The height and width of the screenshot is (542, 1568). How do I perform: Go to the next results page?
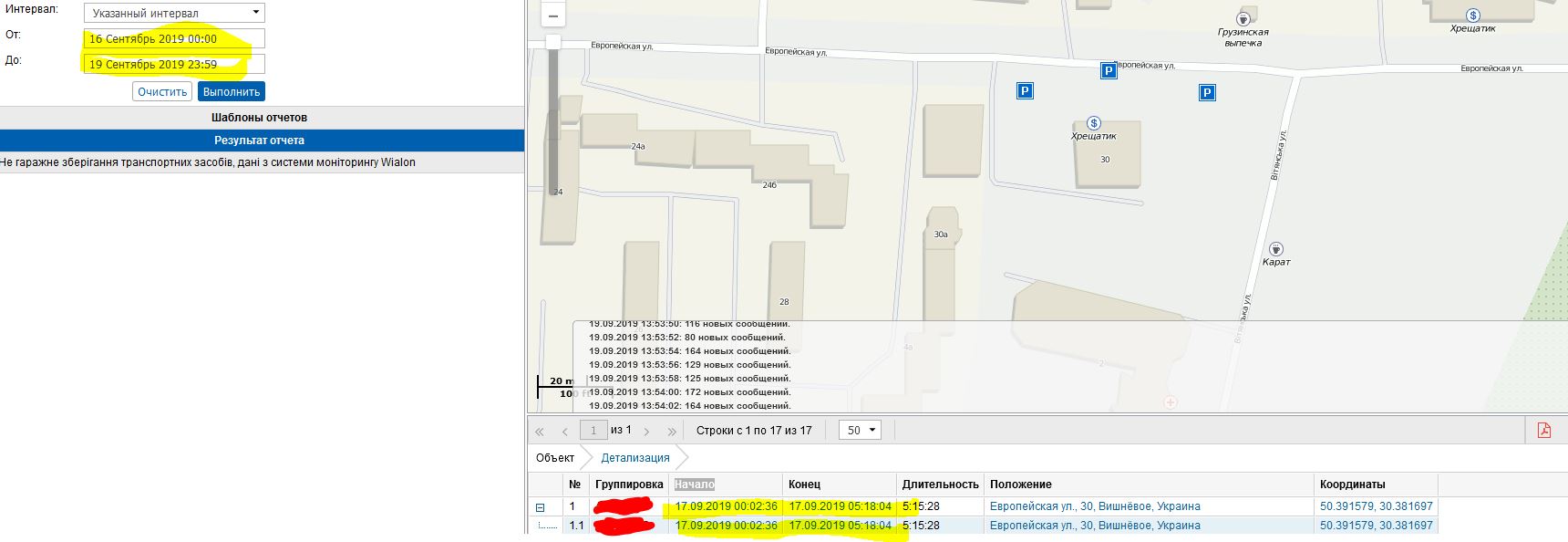coord(647,431)
